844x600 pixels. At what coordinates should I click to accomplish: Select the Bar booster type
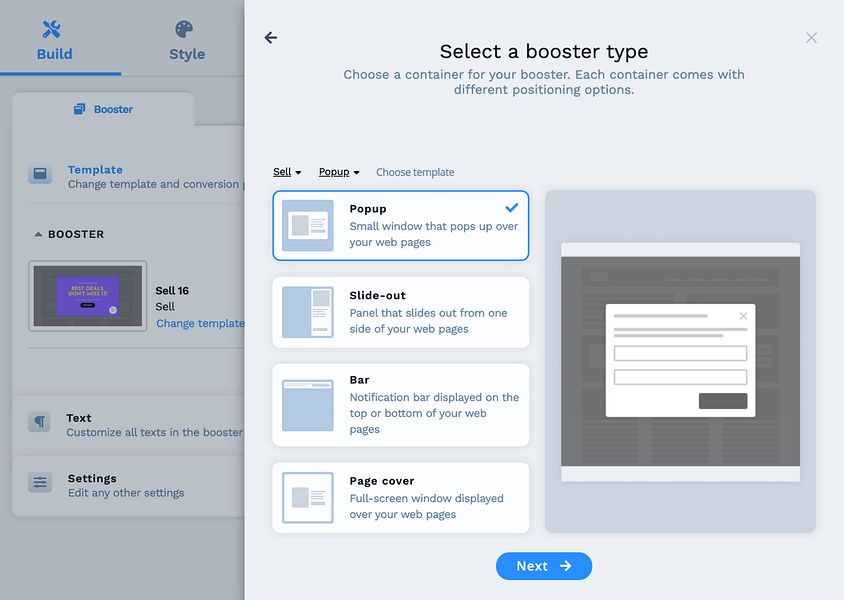(400, 405)
